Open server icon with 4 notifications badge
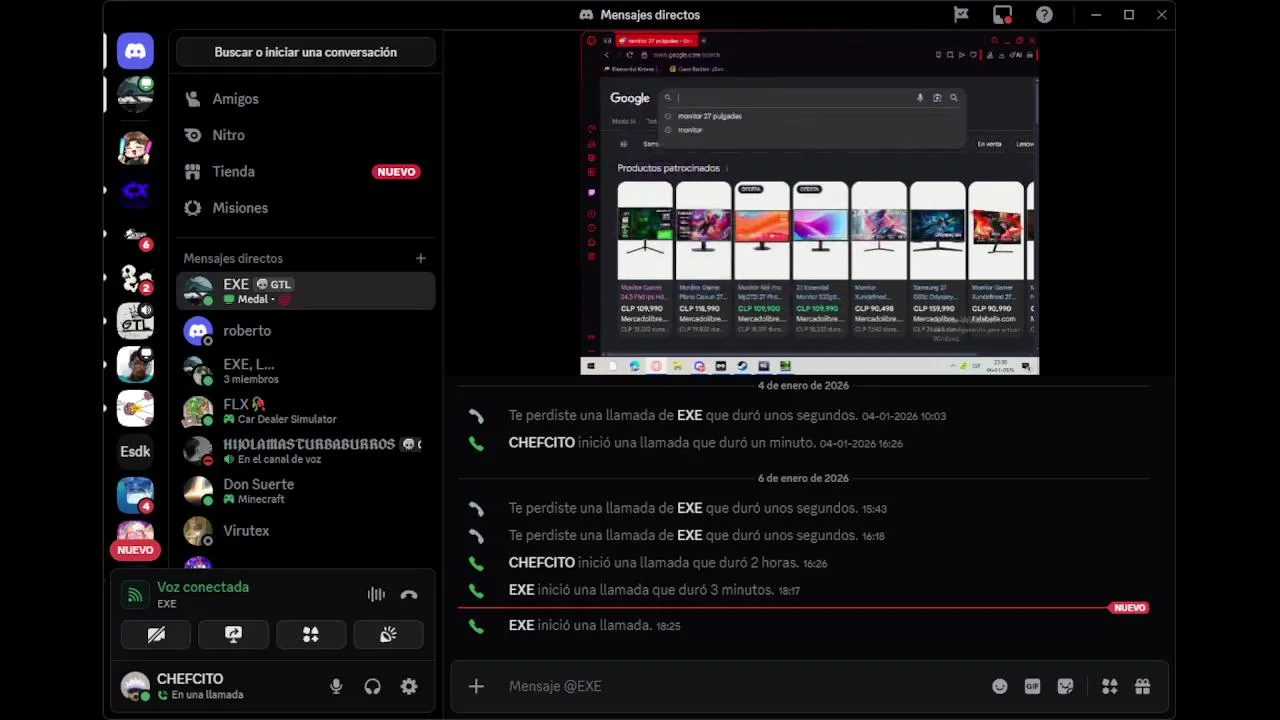 click(x=135, y=495)
